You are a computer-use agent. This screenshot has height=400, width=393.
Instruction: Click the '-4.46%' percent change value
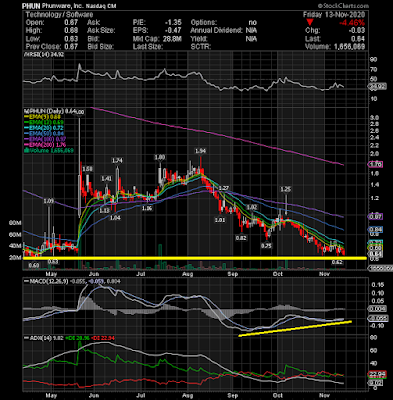pos(352,23)
